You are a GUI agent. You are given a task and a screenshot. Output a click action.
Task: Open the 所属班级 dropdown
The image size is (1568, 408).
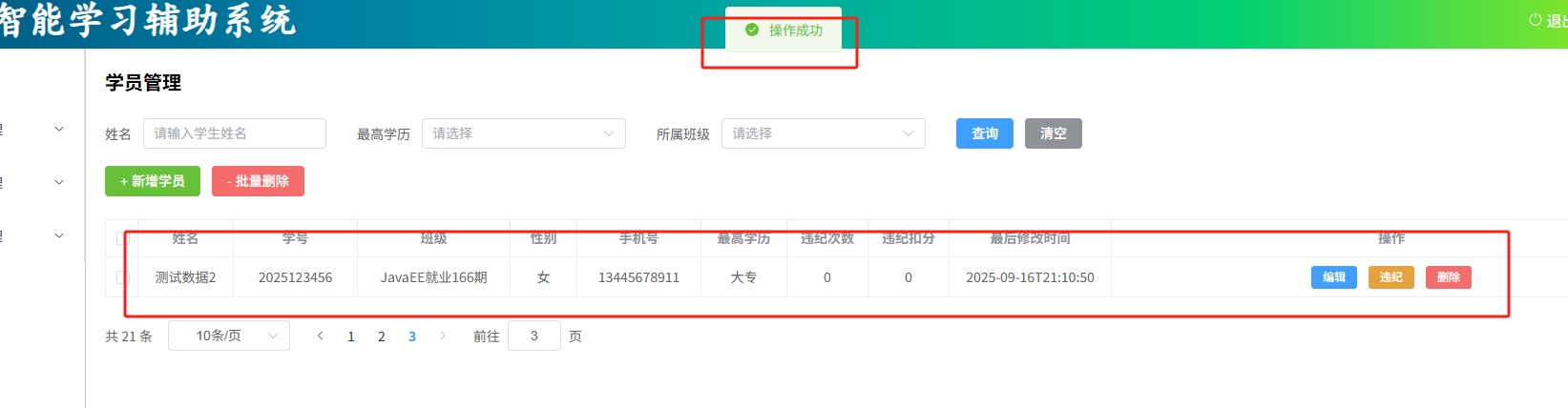[x=824, y=133]
